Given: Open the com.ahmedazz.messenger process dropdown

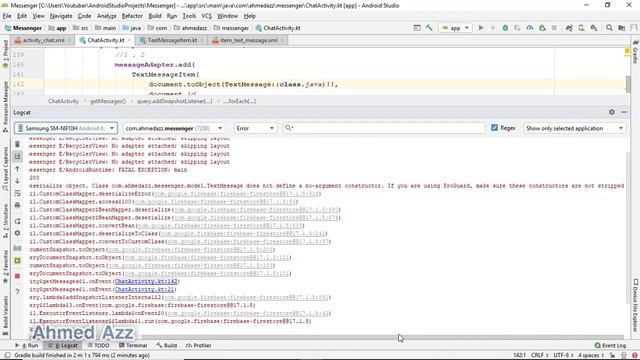Looking at the screenshot, I should pos(174,128).
